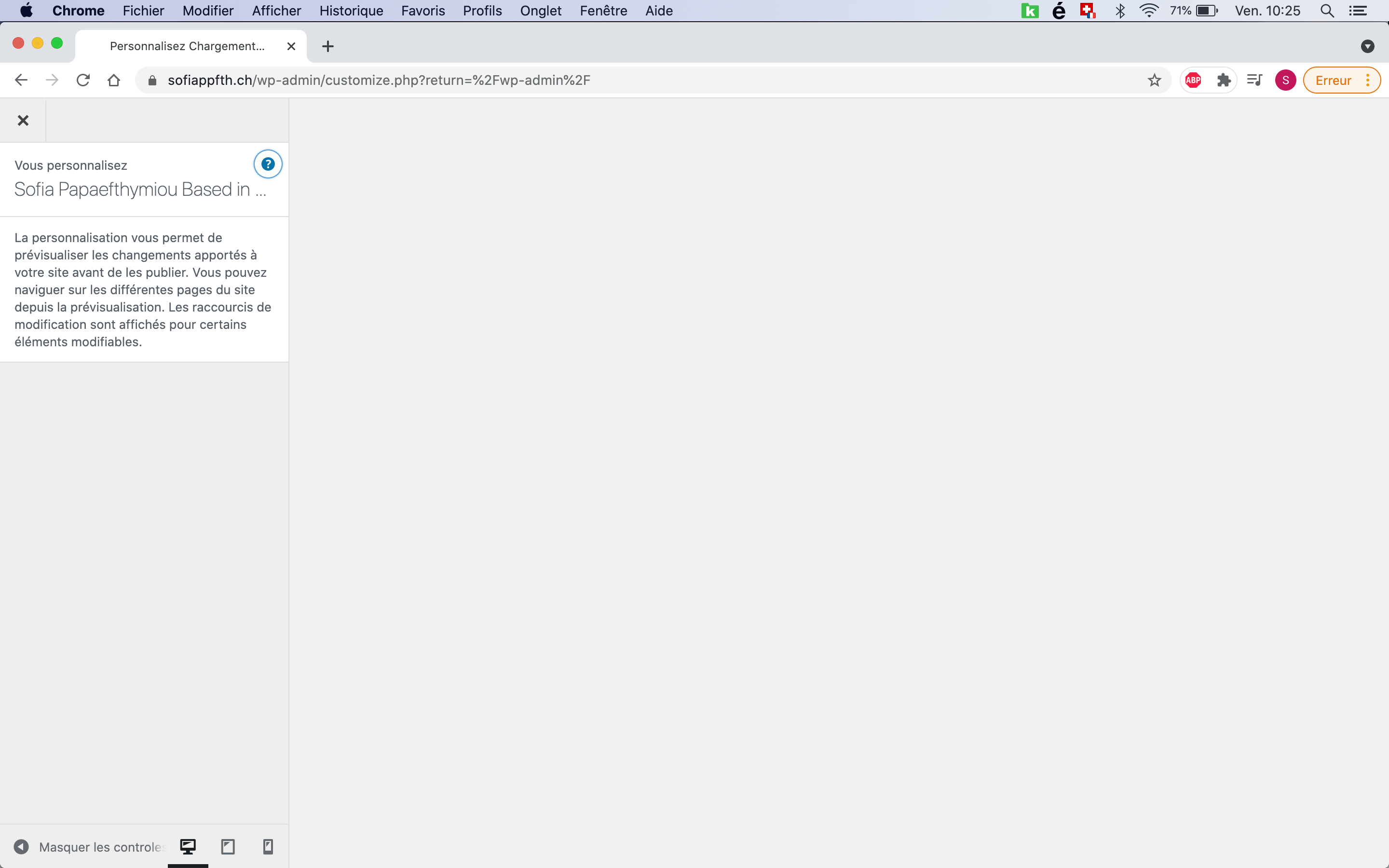This screenshot has height=868, width=1389.
Task: Bookmark this page with the star icon
Action: 1154,81
